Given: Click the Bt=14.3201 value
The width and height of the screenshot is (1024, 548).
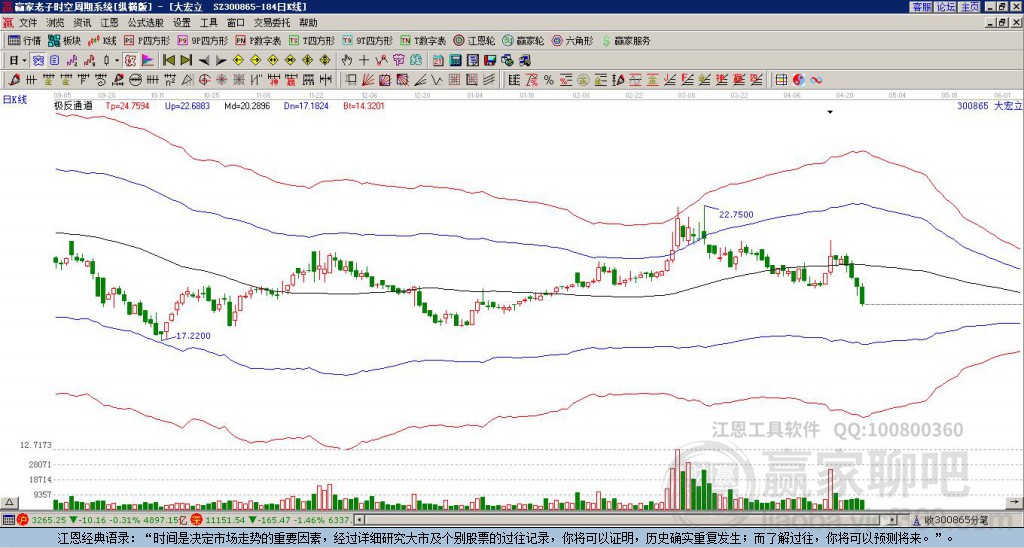Looking at the screenshot, I should 364,105.
